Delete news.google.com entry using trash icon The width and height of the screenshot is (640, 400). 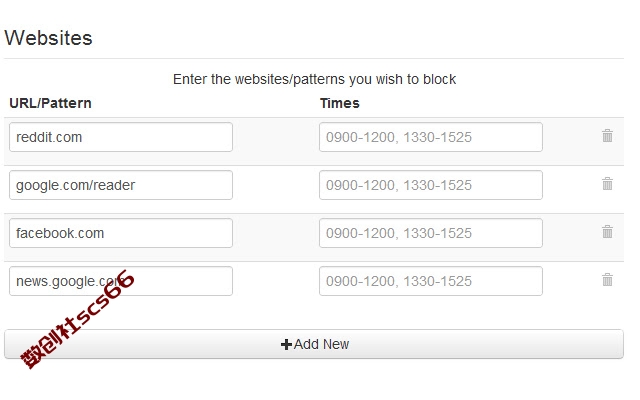(x=607, y=280)
